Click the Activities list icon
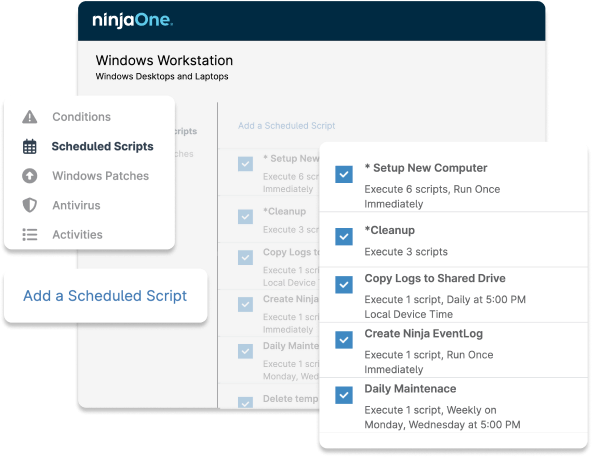This screenshot has width=592, height=457. point(29,235)
